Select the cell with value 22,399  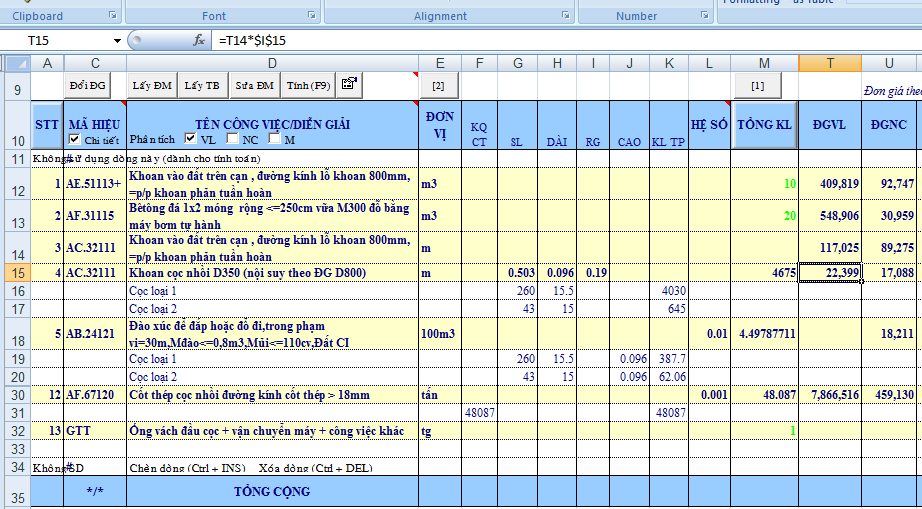[830, 273]
